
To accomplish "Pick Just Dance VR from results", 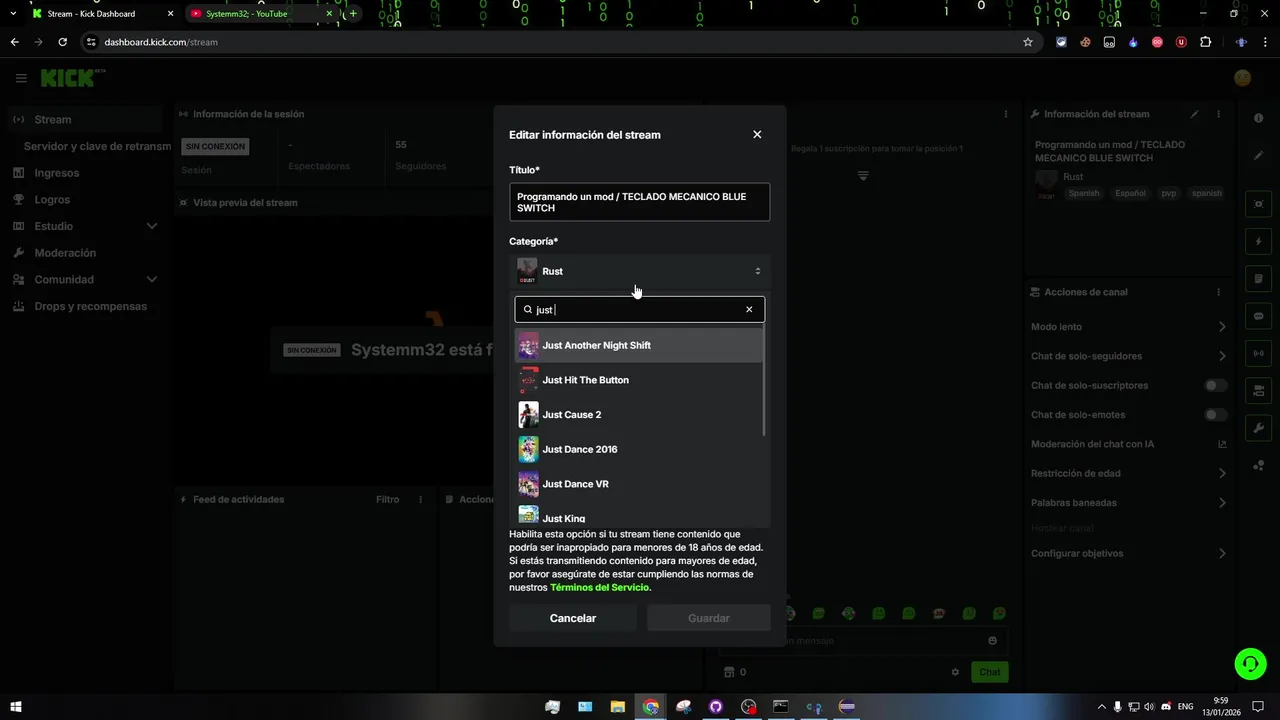I will [x=639, y=484].
